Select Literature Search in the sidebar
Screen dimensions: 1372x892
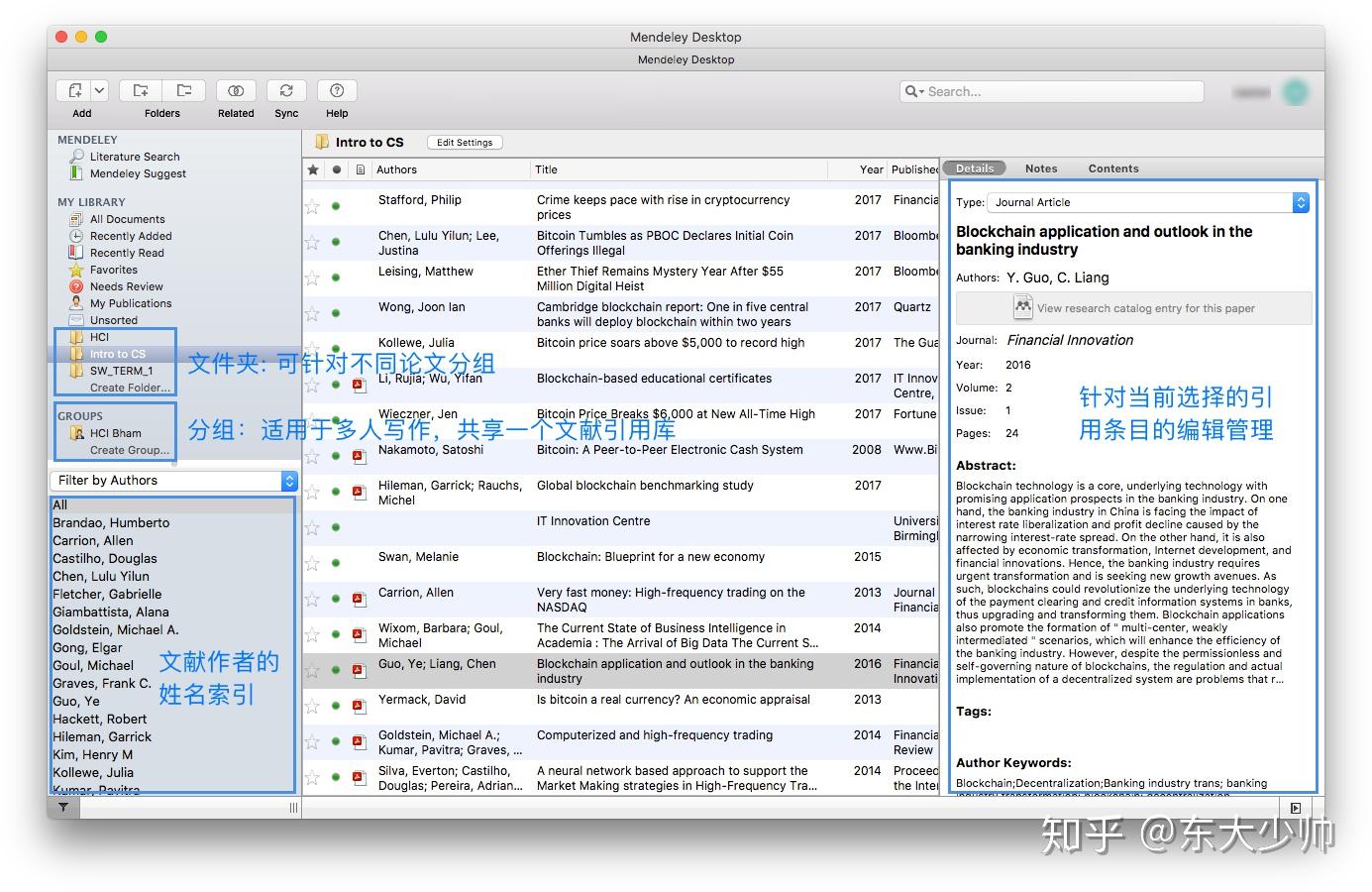(x=135, y=157)
